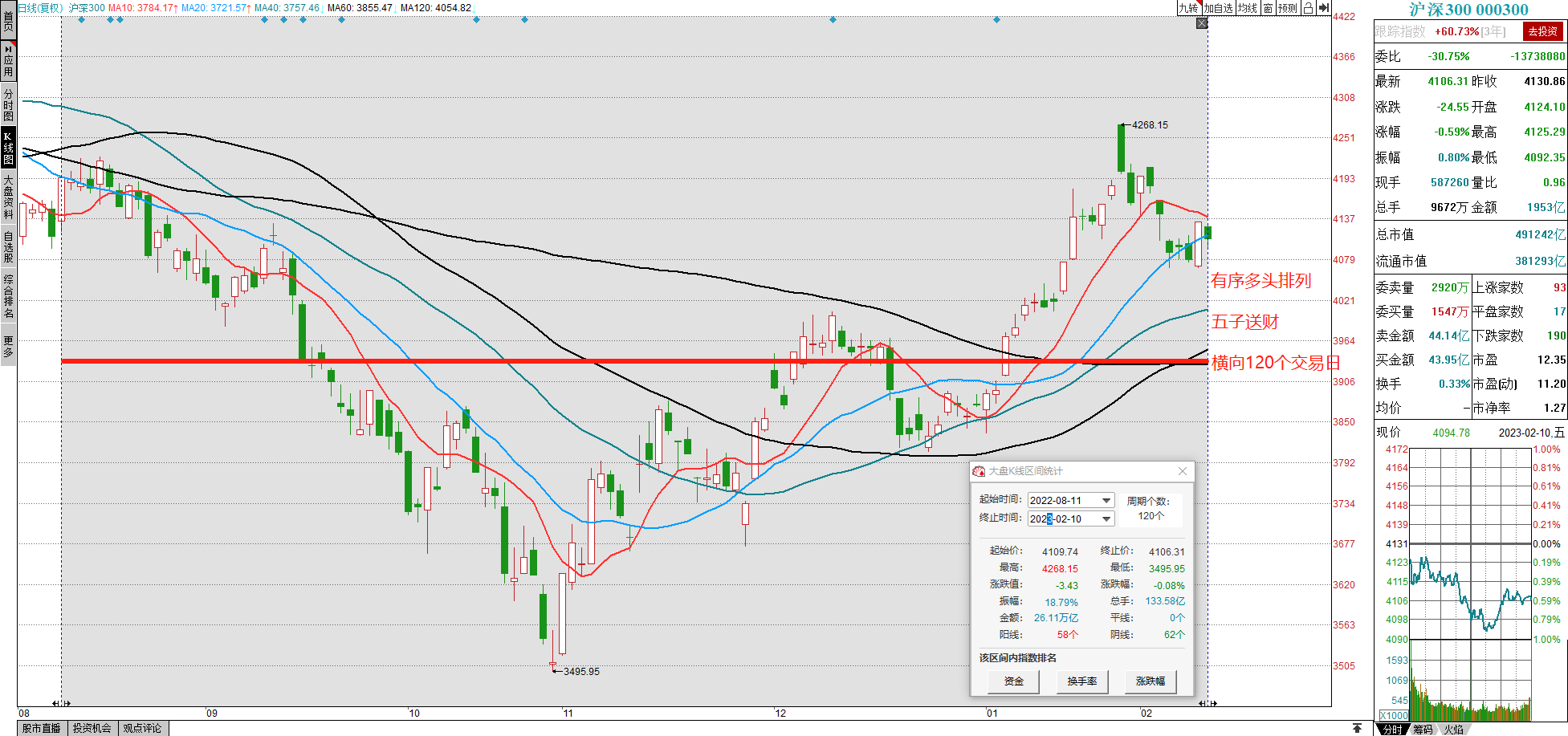Screen dimensions: 1568x736
Task: Click the 窗 window toolbar button
Action: pyautogui.click(x=1268, y=8)
